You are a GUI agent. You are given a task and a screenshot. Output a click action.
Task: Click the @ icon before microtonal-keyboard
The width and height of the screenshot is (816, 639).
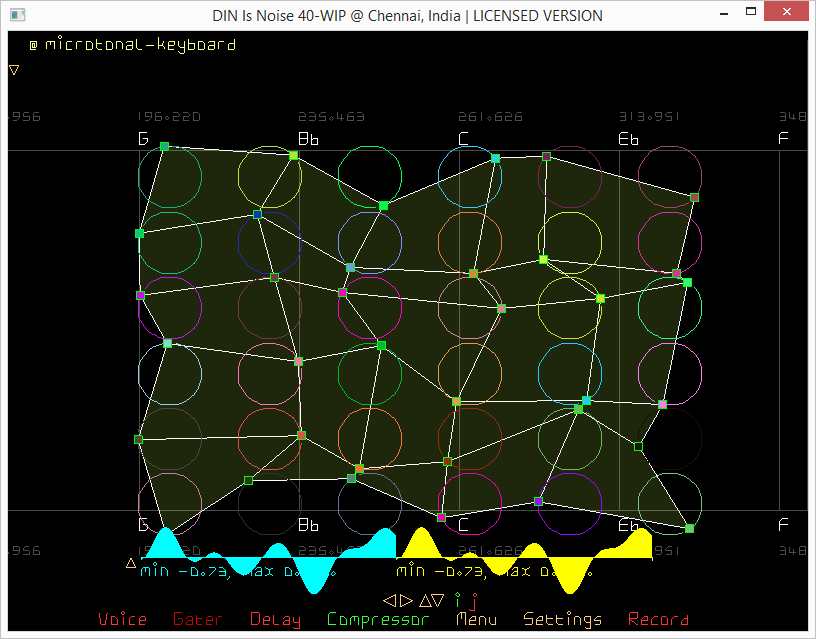coord(33,45)
